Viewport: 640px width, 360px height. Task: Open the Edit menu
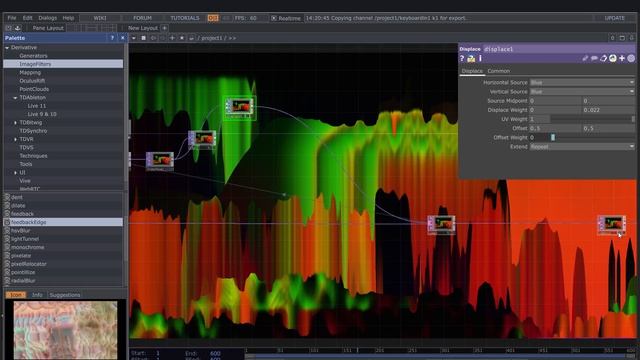click(x=27, y=18)
